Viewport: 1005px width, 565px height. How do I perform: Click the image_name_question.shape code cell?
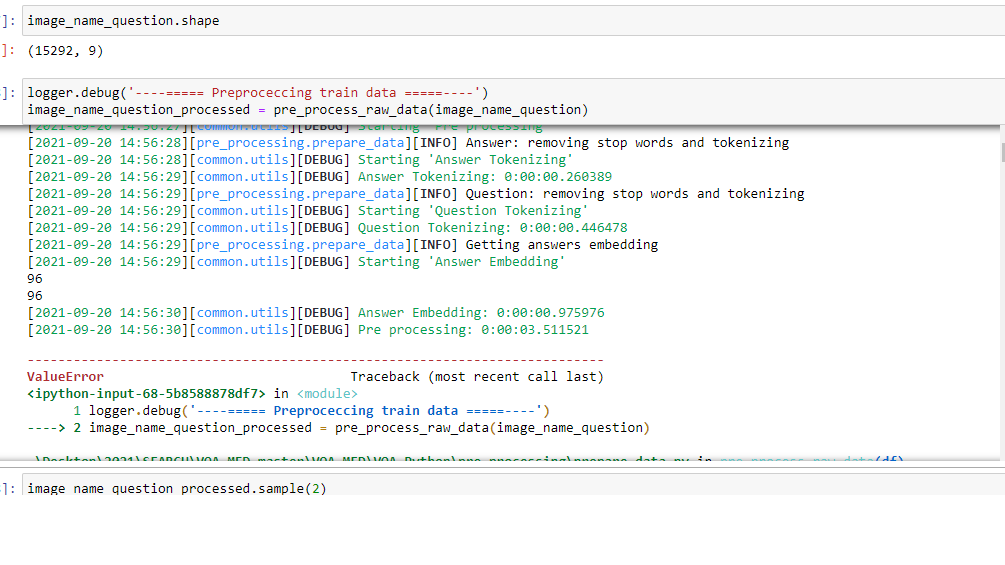pyautogui.click(x=513, y=20)
